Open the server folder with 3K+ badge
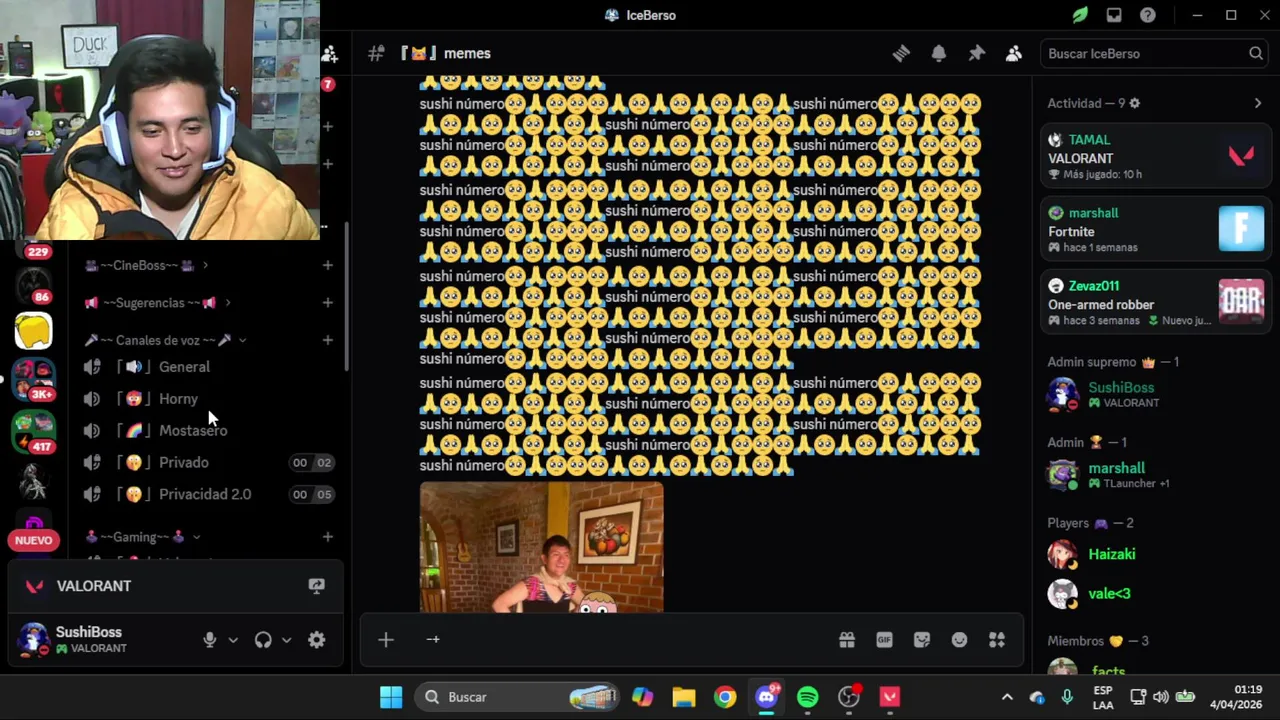 click(33, 380)
